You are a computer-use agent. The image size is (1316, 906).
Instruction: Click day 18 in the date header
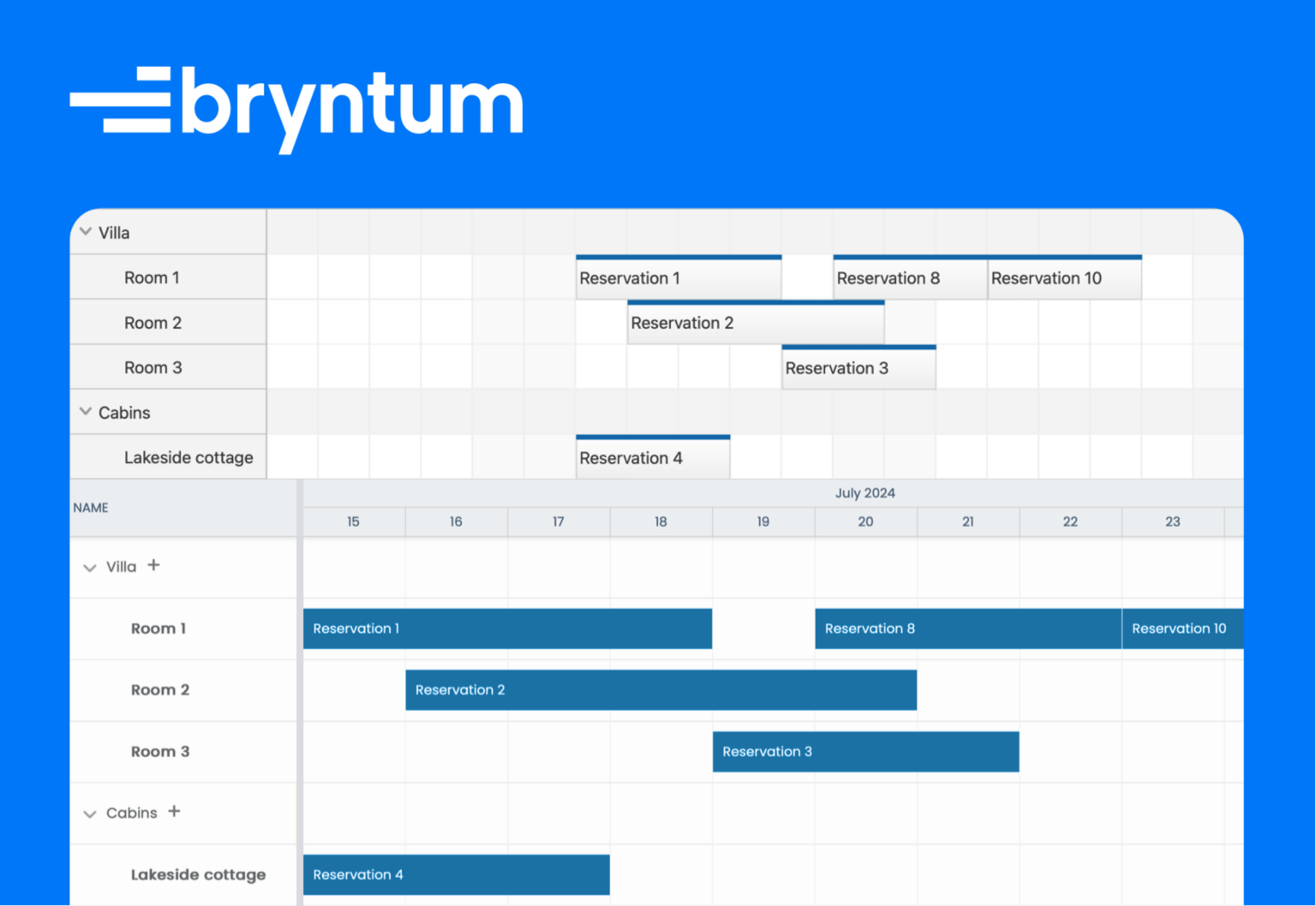(661, 522)
